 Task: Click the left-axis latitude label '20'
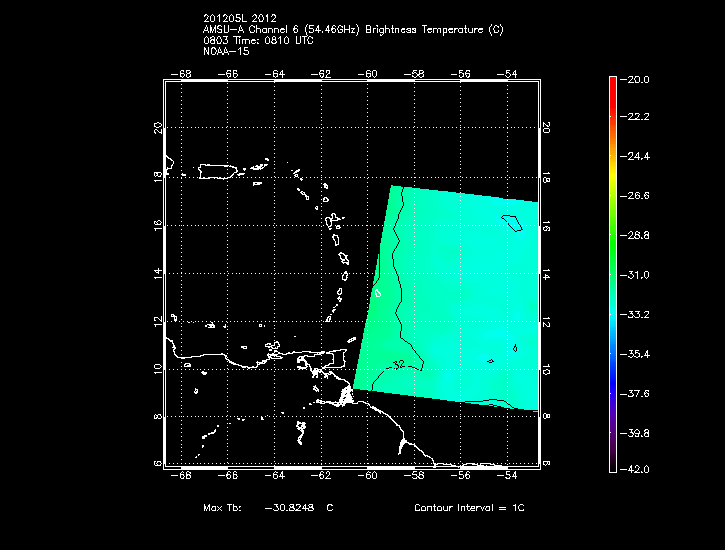tap(158, 128)
